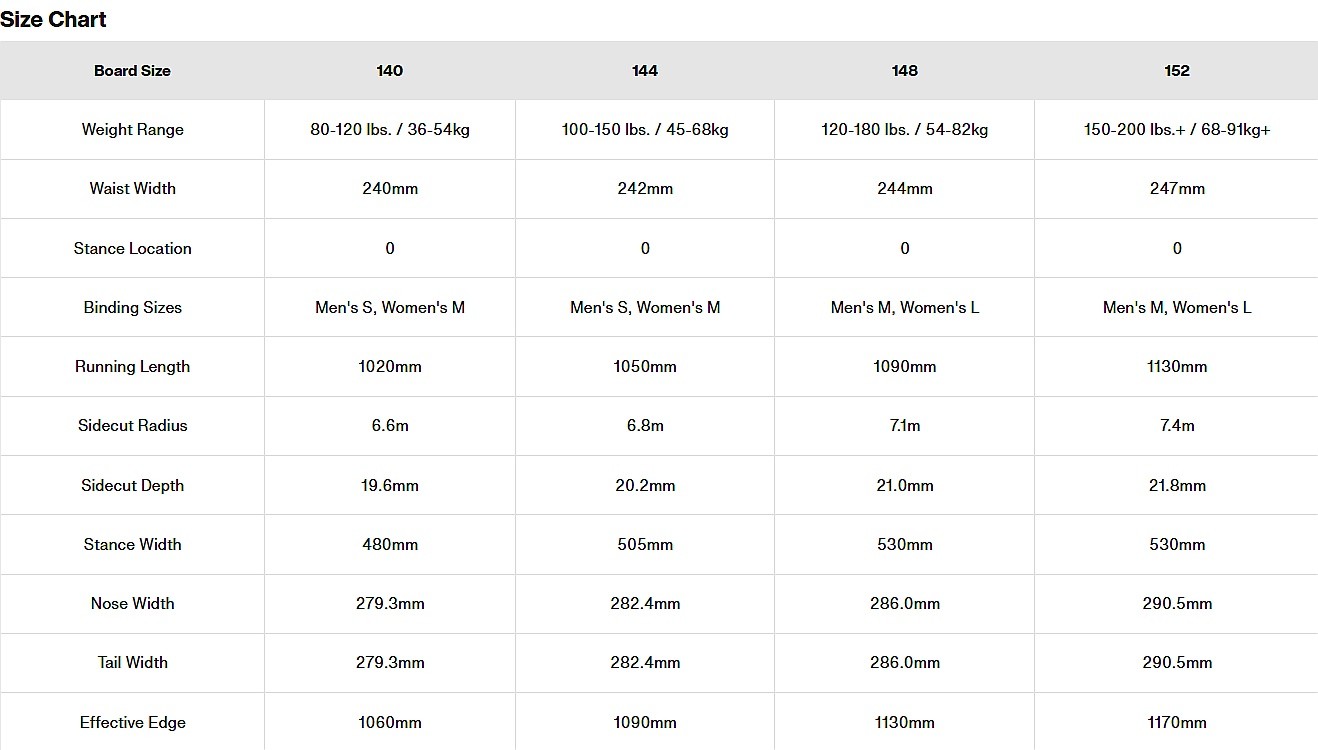Screen dimensions: 1318x750
Task: Click the 140 board size header
Action: click(x=390, y=71)
